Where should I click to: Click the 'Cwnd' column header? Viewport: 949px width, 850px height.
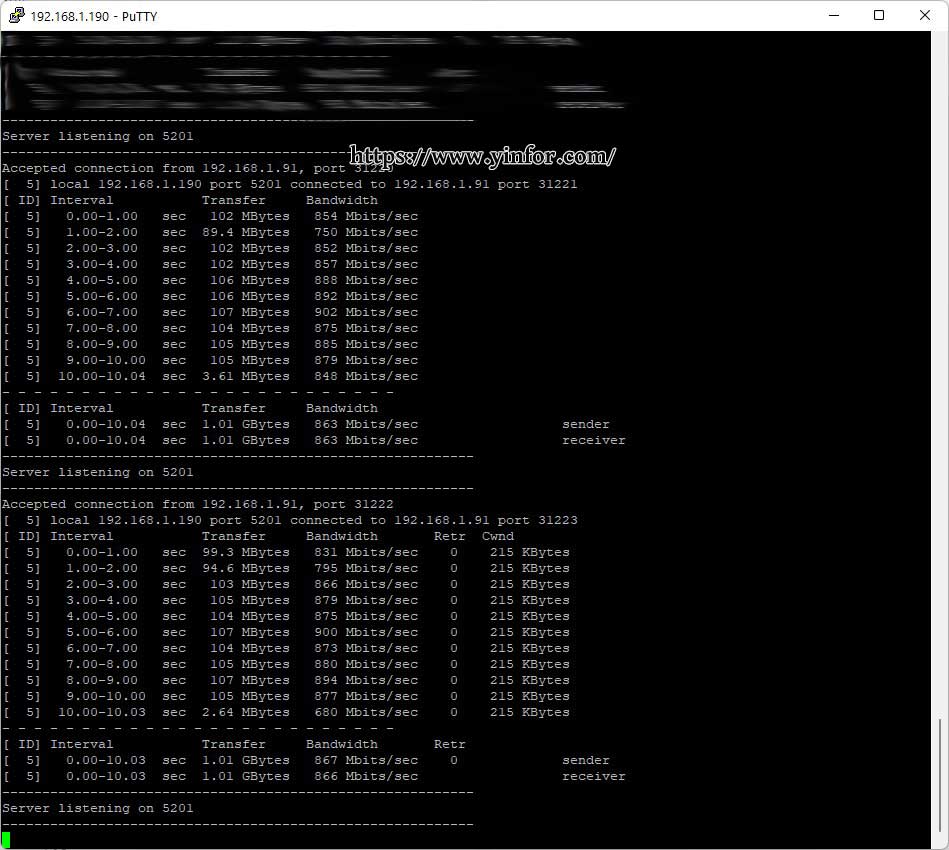click(497, 536)
